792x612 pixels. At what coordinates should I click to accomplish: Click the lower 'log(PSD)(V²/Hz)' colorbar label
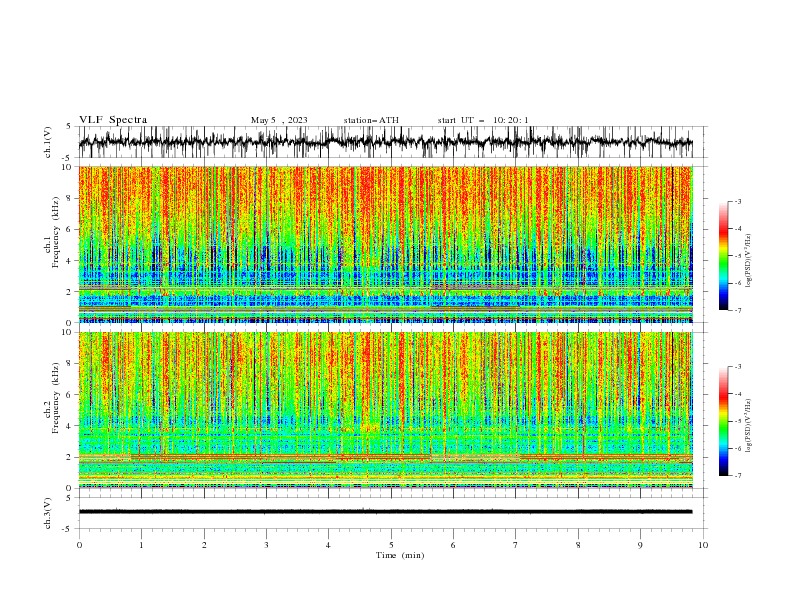(x=748, y=425)
